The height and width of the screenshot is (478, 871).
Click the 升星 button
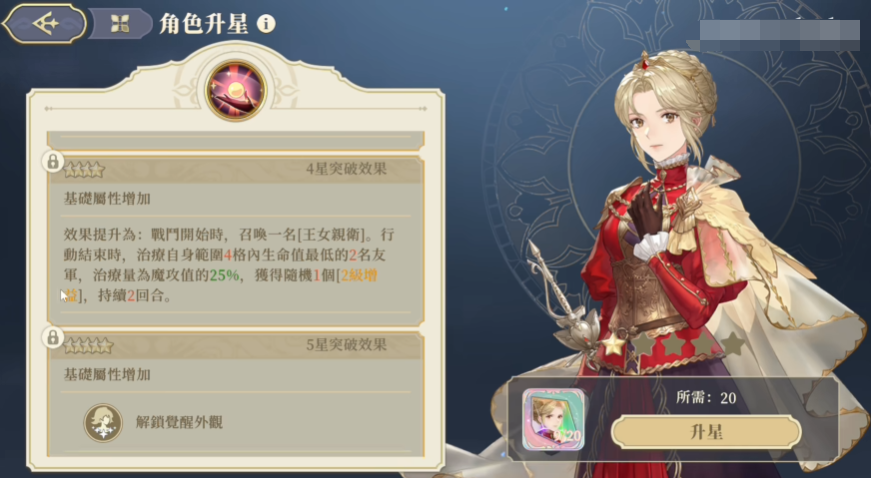coord(706,432)
